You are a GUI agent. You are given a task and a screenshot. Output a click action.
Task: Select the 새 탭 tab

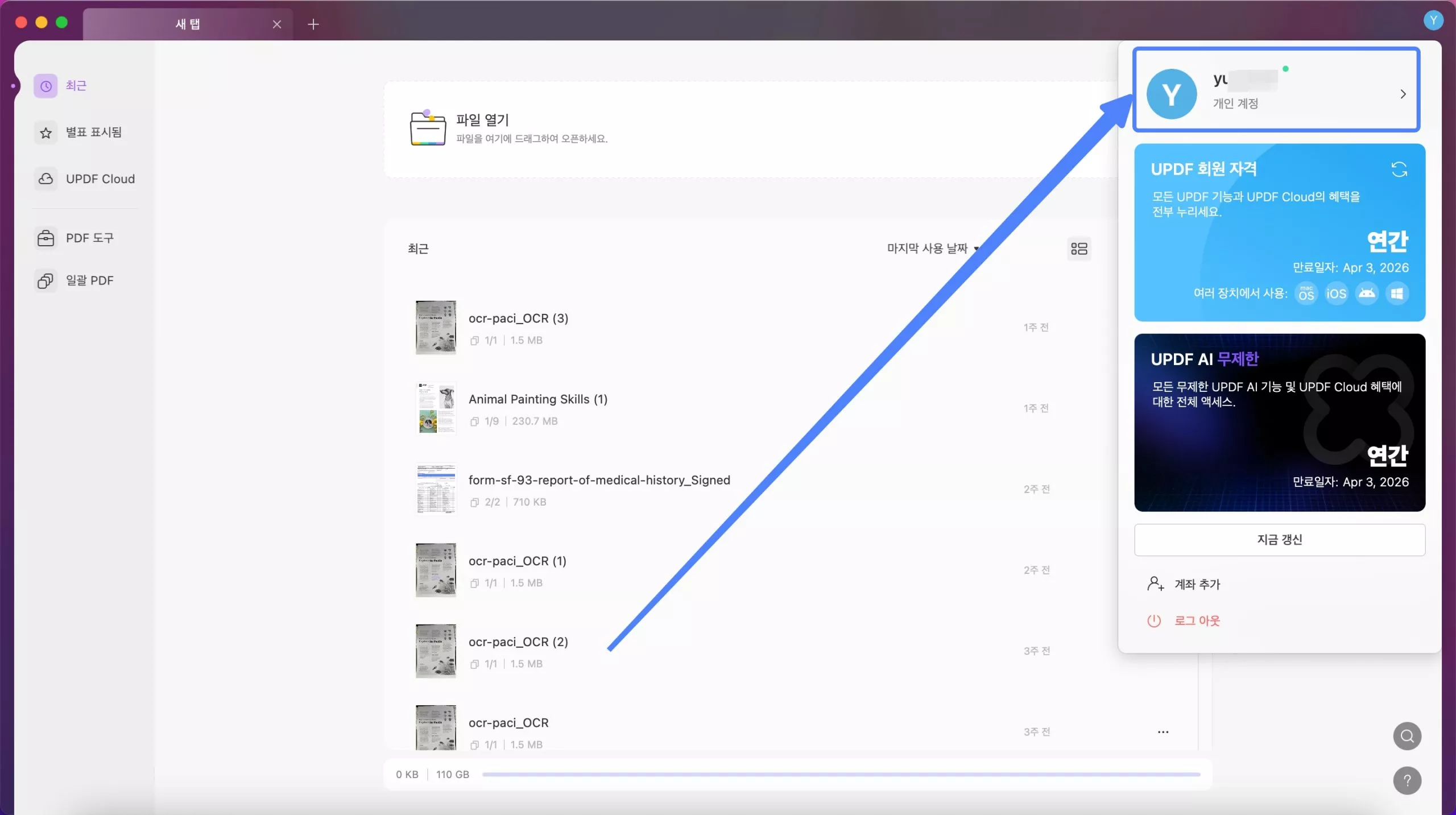pyautogui.click(x=188, y=24)
